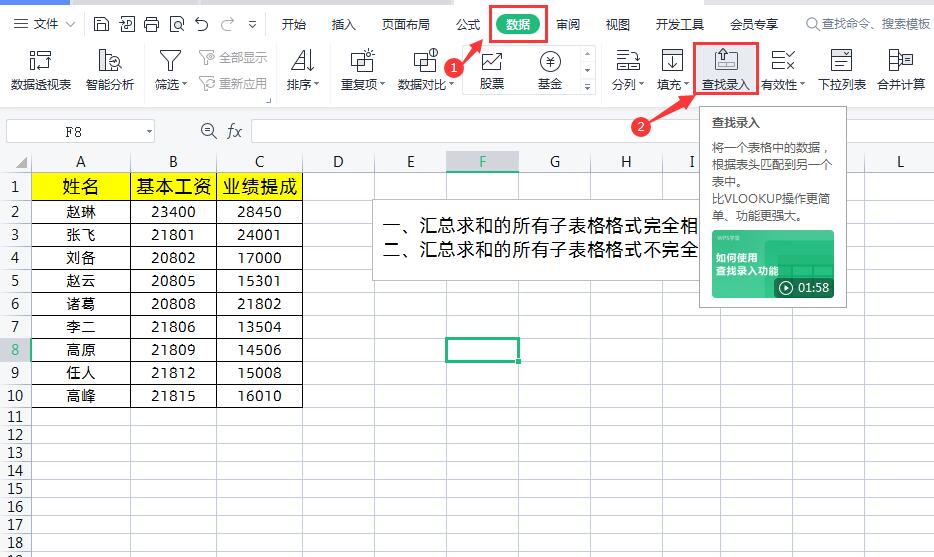The image size is (934, 557).
Task: Switch to the 视图 tab
Action: [618, 24]
